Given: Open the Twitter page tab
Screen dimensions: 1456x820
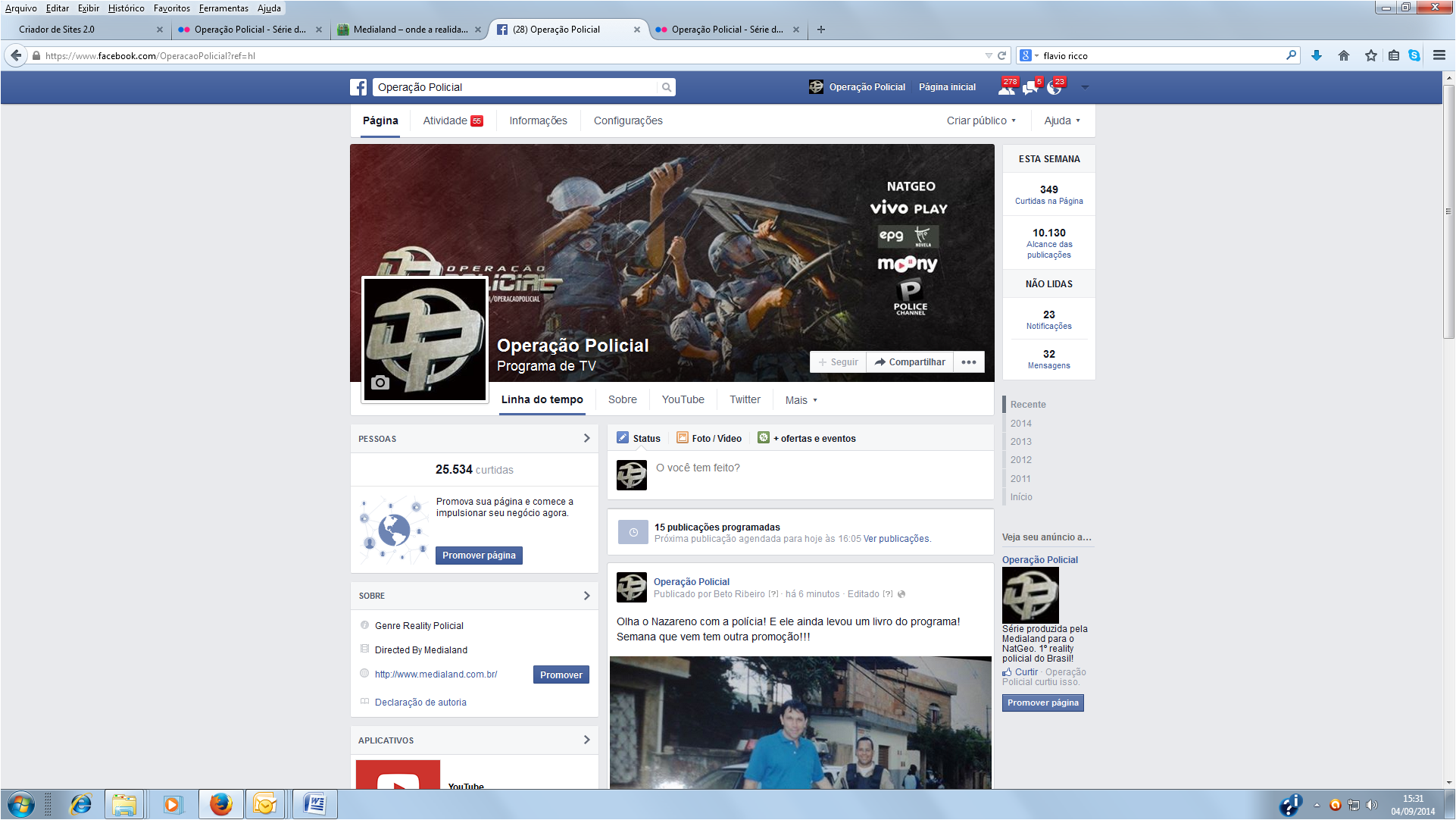Looking at the screenshot, I should (x=745, y=399).
